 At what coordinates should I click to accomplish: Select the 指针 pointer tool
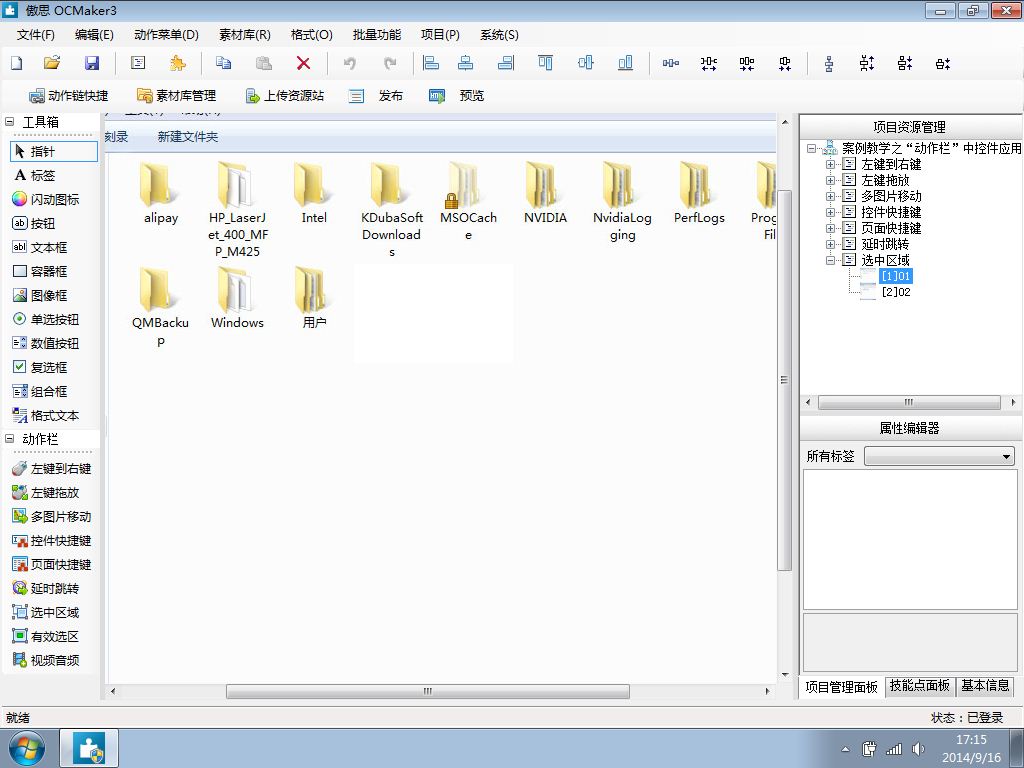click(x=54, y=152)
